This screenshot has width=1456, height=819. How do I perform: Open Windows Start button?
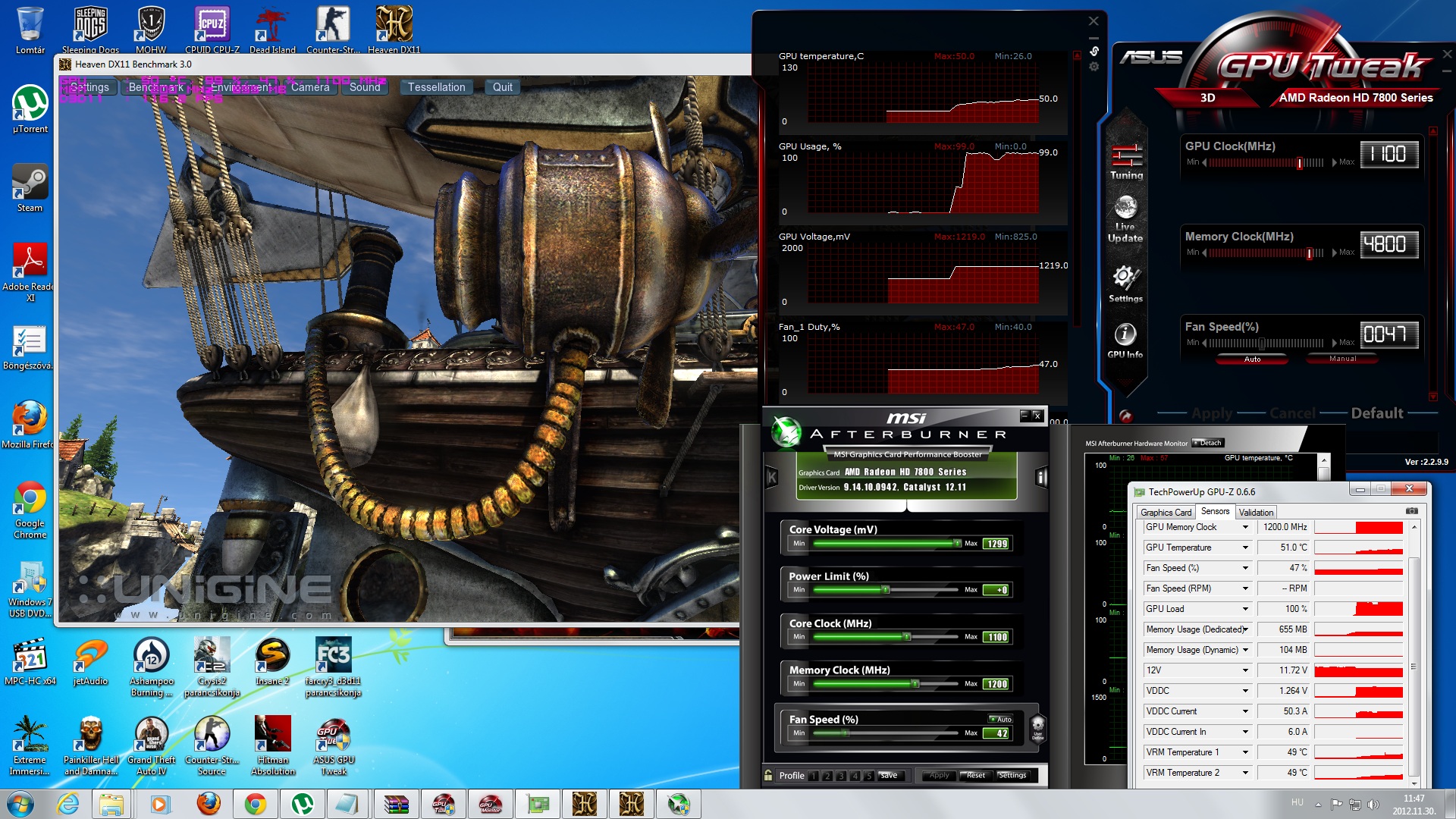(20, 804)
